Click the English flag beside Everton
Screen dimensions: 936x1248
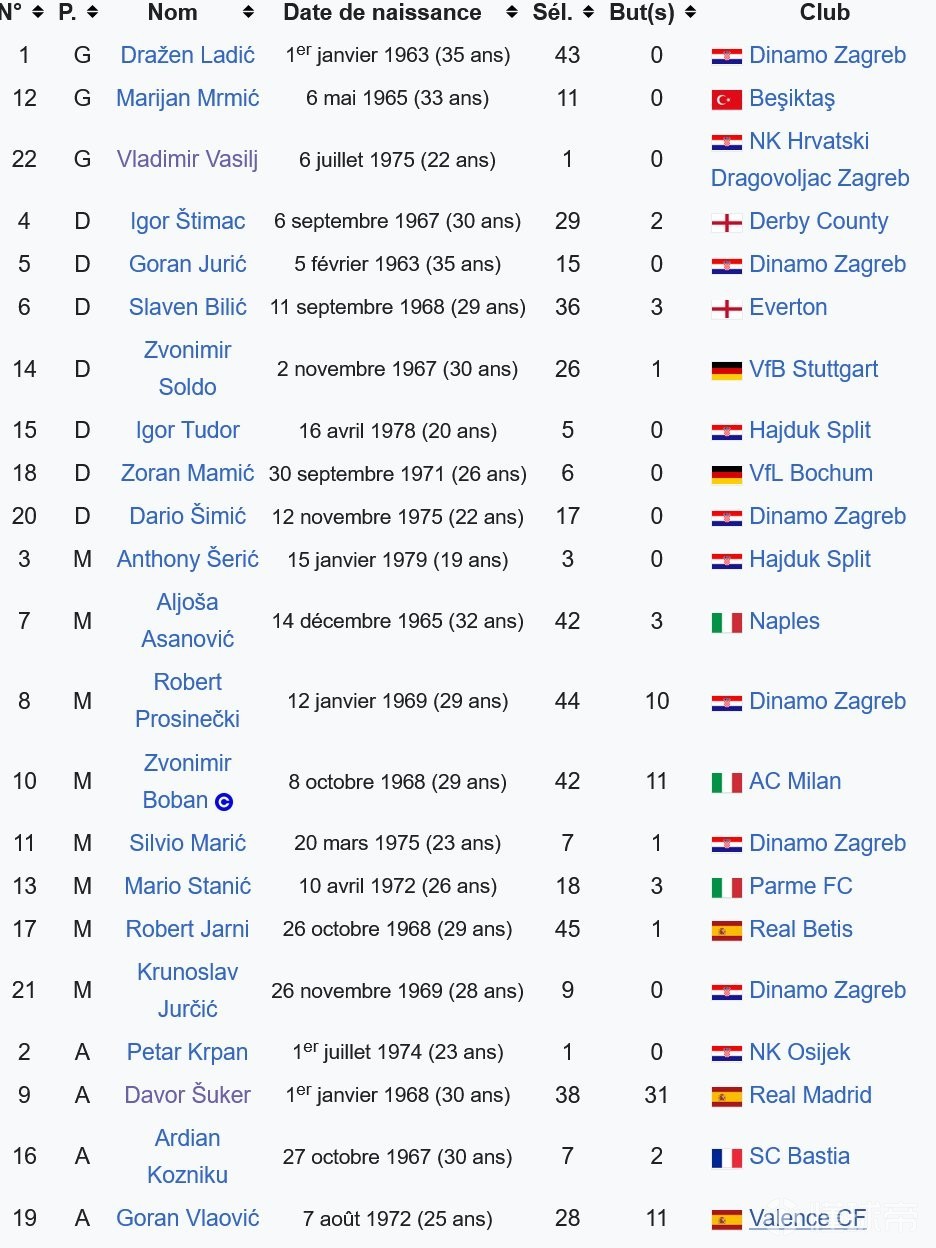726,308
